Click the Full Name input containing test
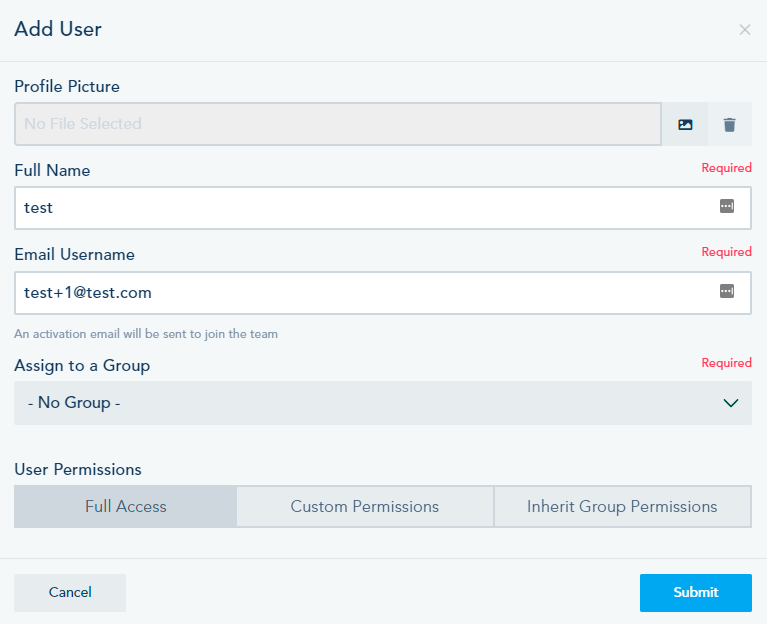767x624 pixels. 383,208
